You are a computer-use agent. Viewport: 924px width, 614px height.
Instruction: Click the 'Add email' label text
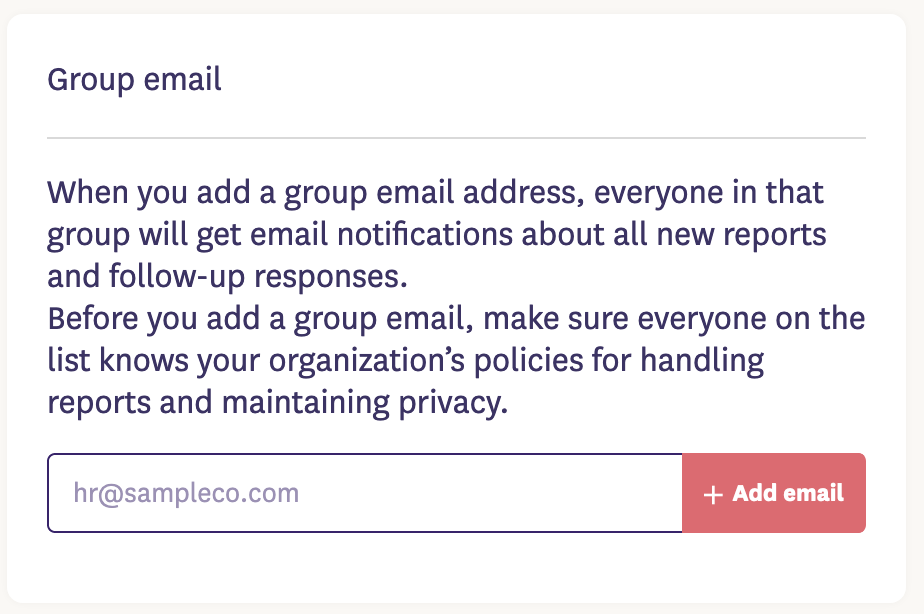coord(788,494)
